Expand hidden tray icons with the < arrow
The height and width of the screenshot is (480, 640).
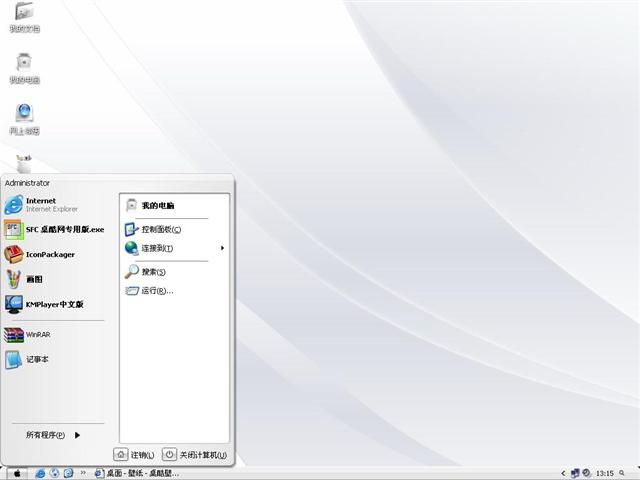tap(563, 473)
